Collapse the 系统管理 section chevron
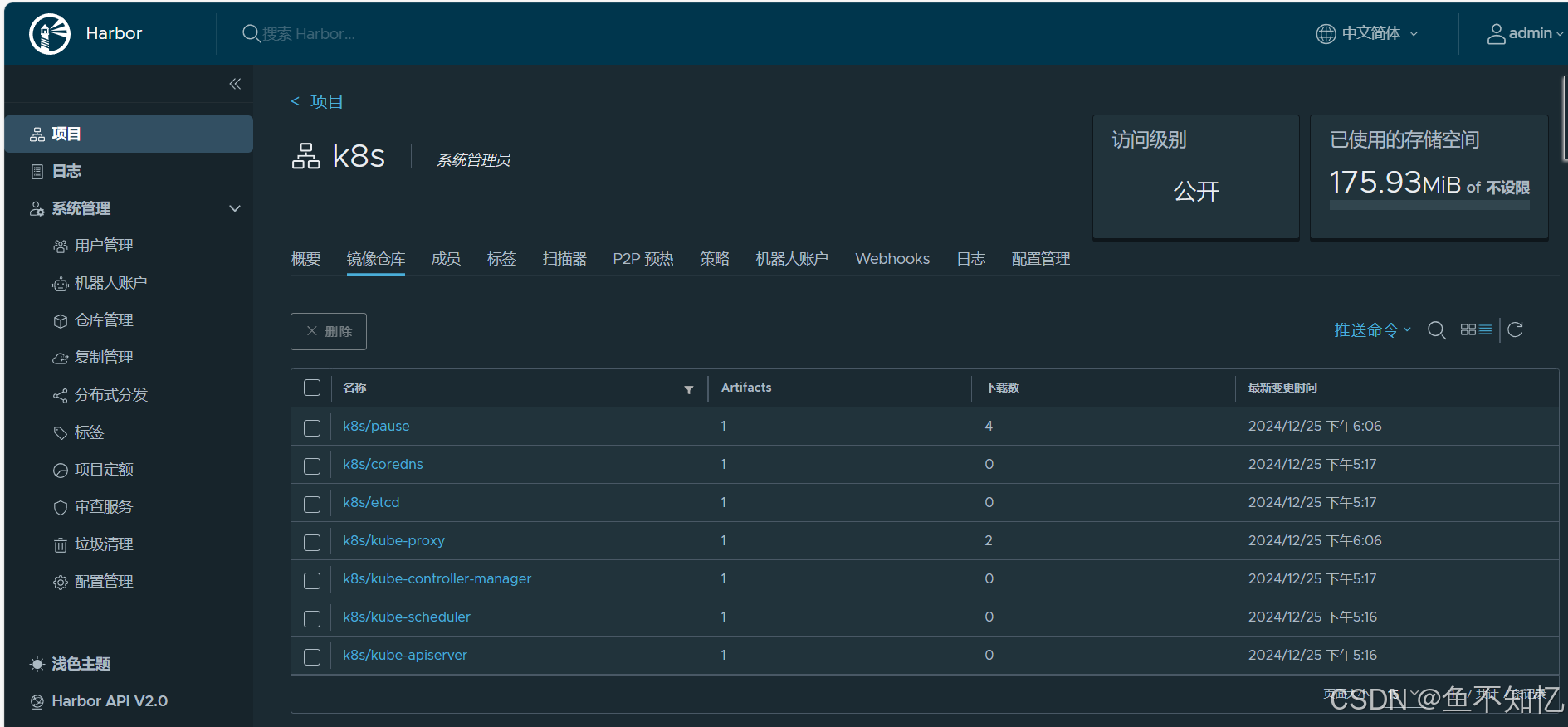 pyautogui.click(x=235, y=208)
